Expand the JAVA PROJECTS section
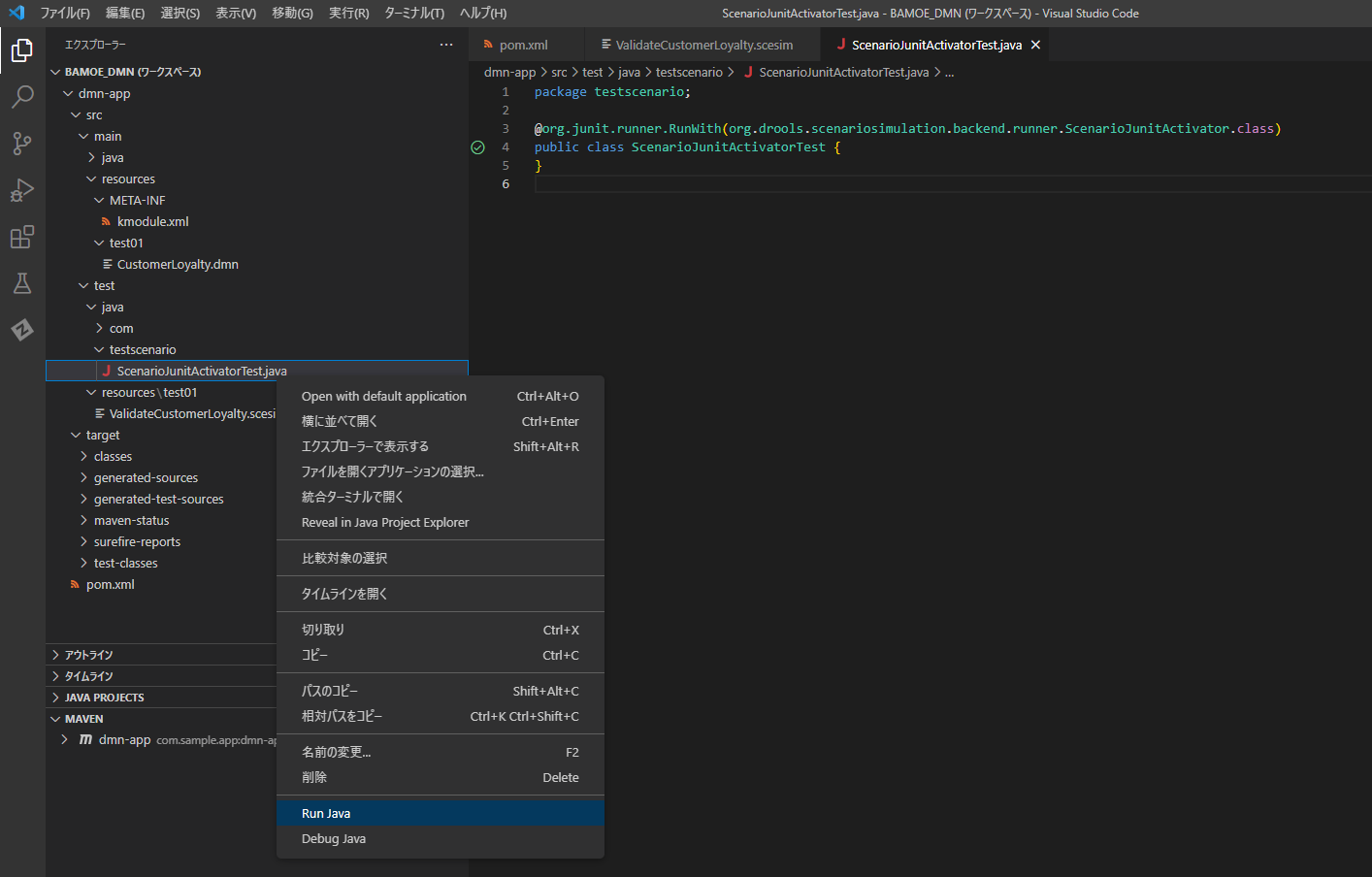1372x877 pixels. point(104,698)
